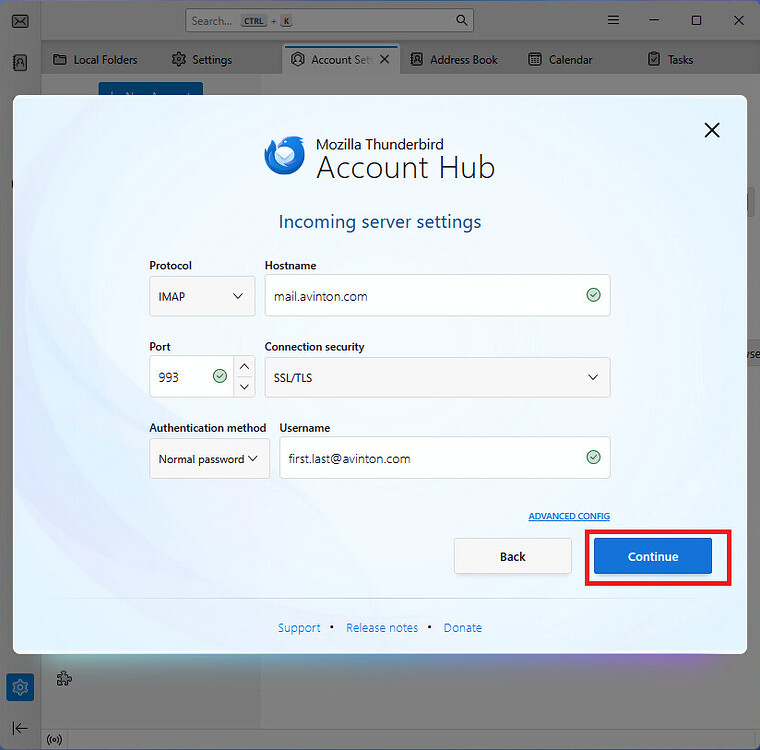
Task: Click the Back button
Action: coord(512,556)
